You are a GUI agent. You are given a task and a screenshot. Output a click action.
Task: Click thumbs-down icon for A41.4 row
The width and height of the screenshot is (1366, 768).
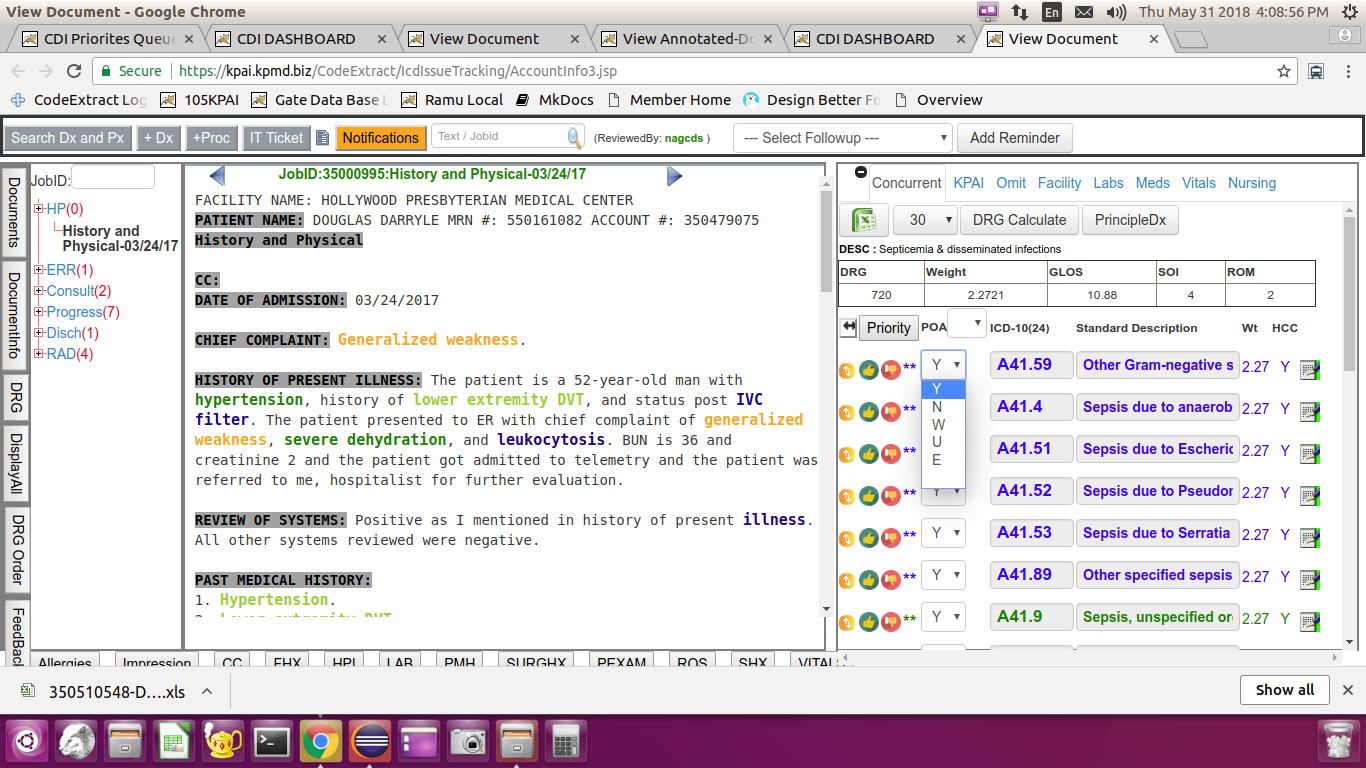click(x=889, y=412)
